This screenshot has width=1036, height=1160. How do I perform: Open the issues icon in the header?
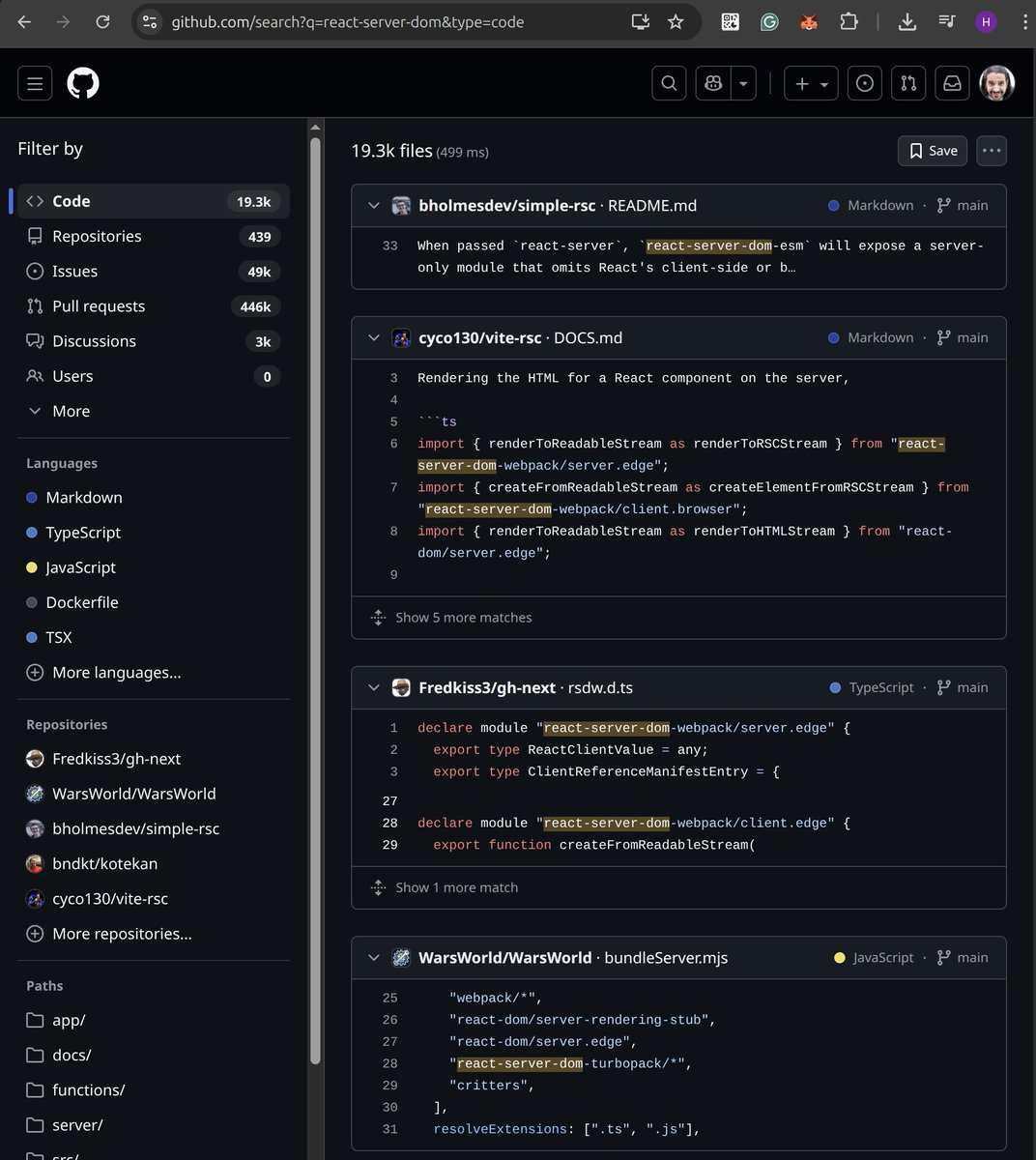point(865,84)
